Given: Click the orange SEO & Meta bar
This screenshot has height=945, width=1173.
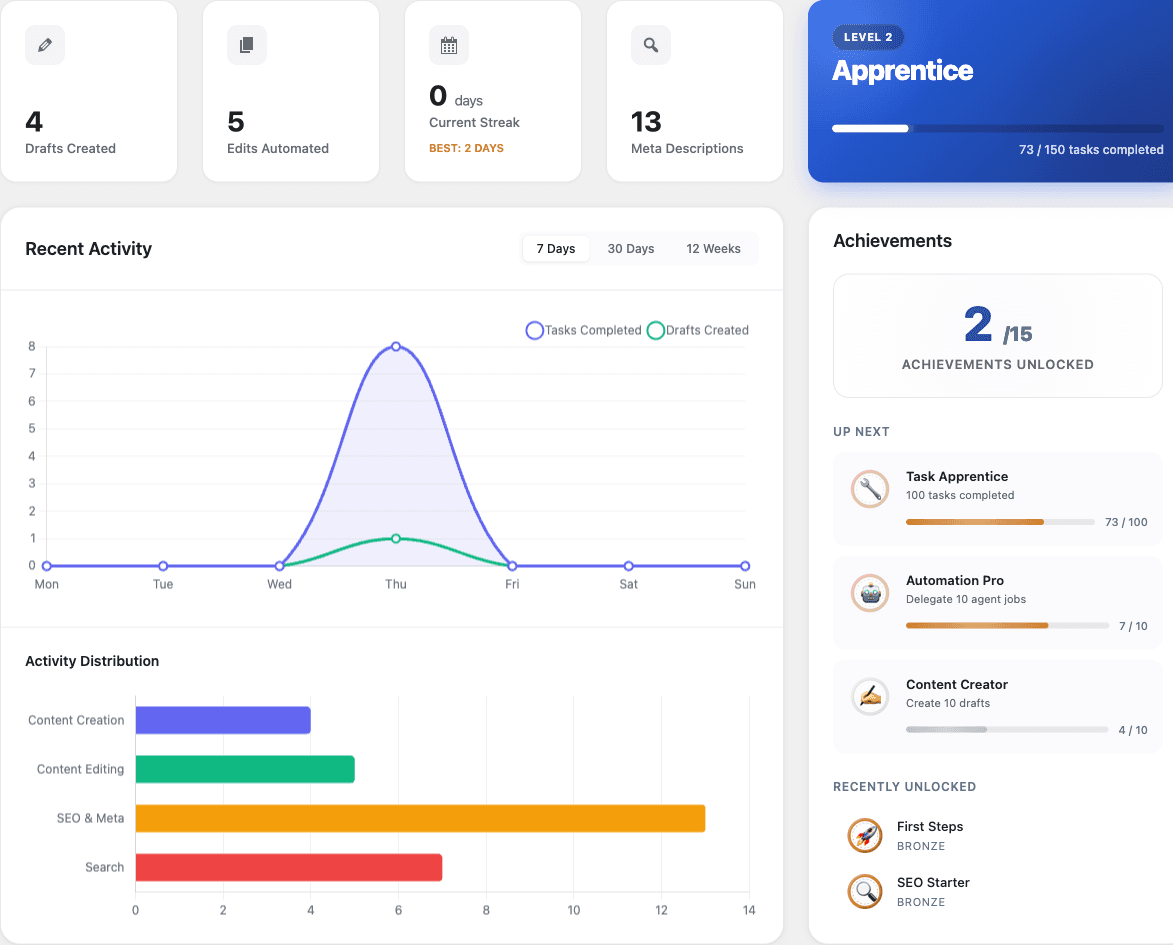Looking at the screenshot, I should coord(420,819).
